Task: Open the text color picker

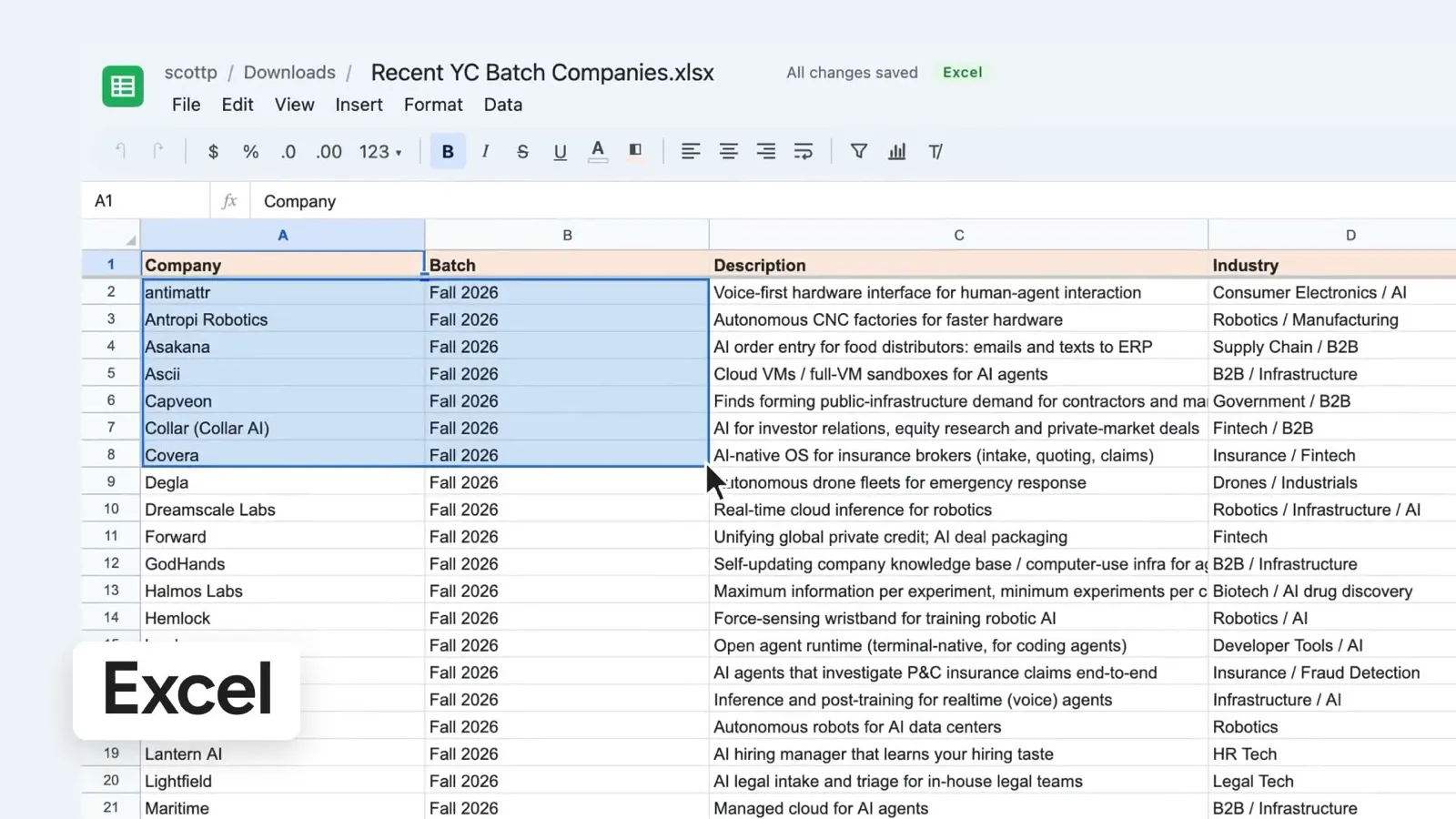Action: 598,151
